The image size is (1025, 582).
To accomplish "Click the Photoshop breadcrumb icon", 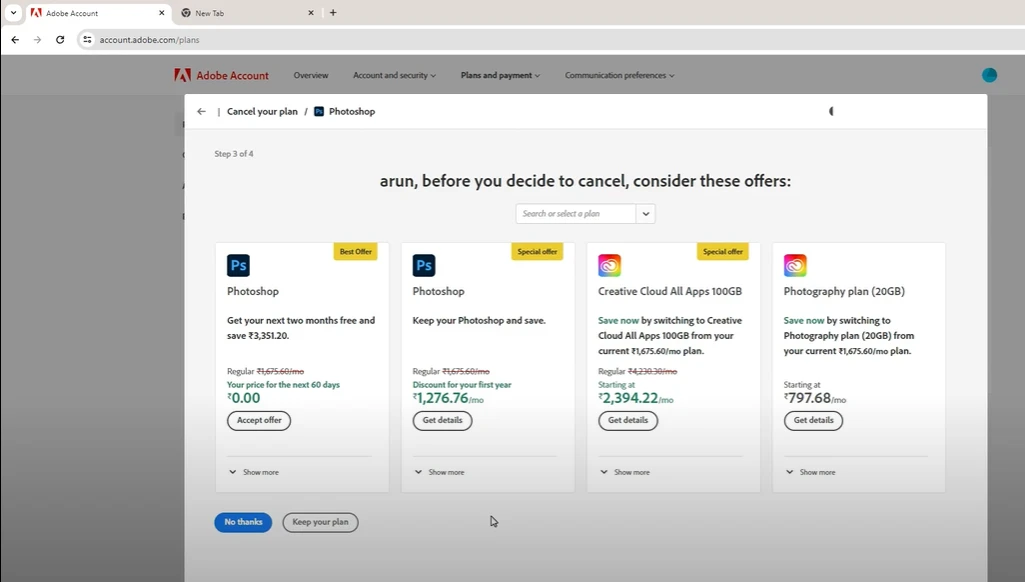I will point(319,111).
